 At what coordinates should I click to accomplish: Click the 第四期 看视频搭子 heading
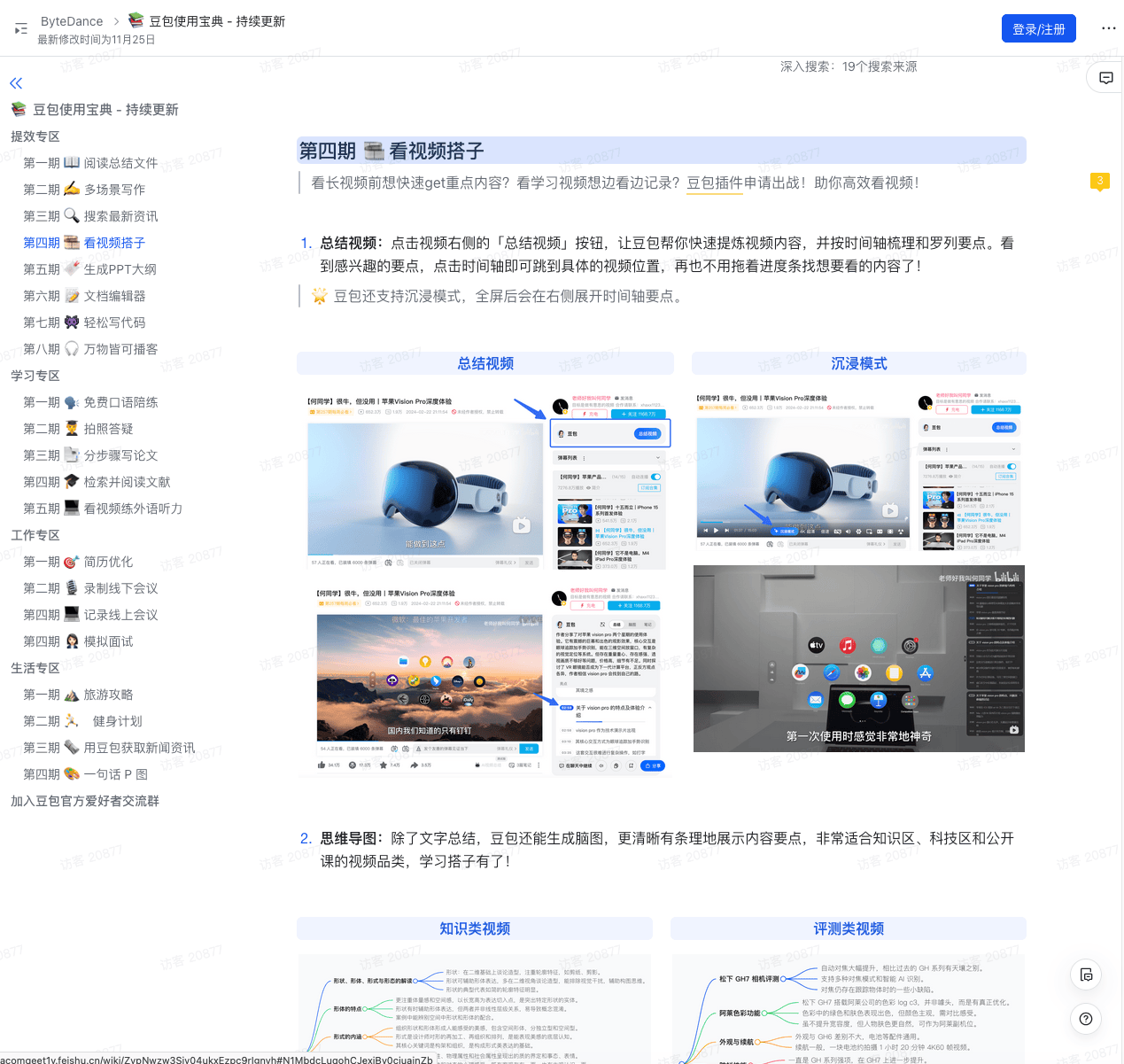pyautogui.click(x=391, y=151)
